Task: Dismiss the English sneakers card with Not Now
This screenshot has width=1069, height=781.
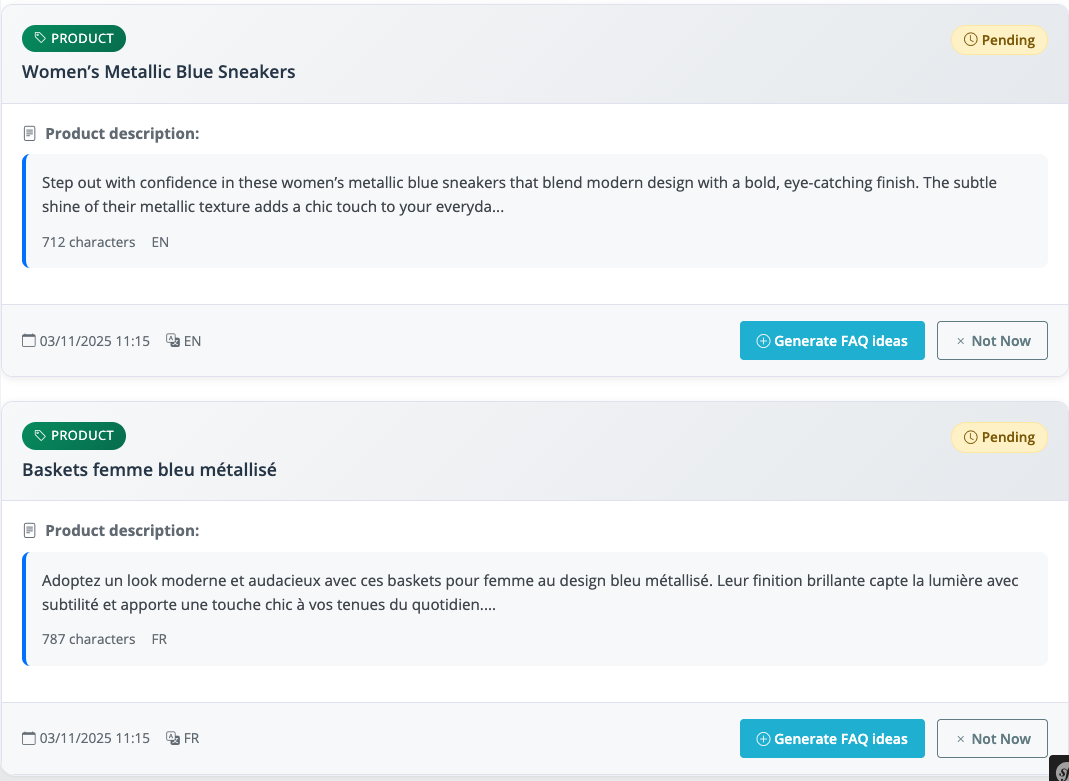Action: (992, 341)
